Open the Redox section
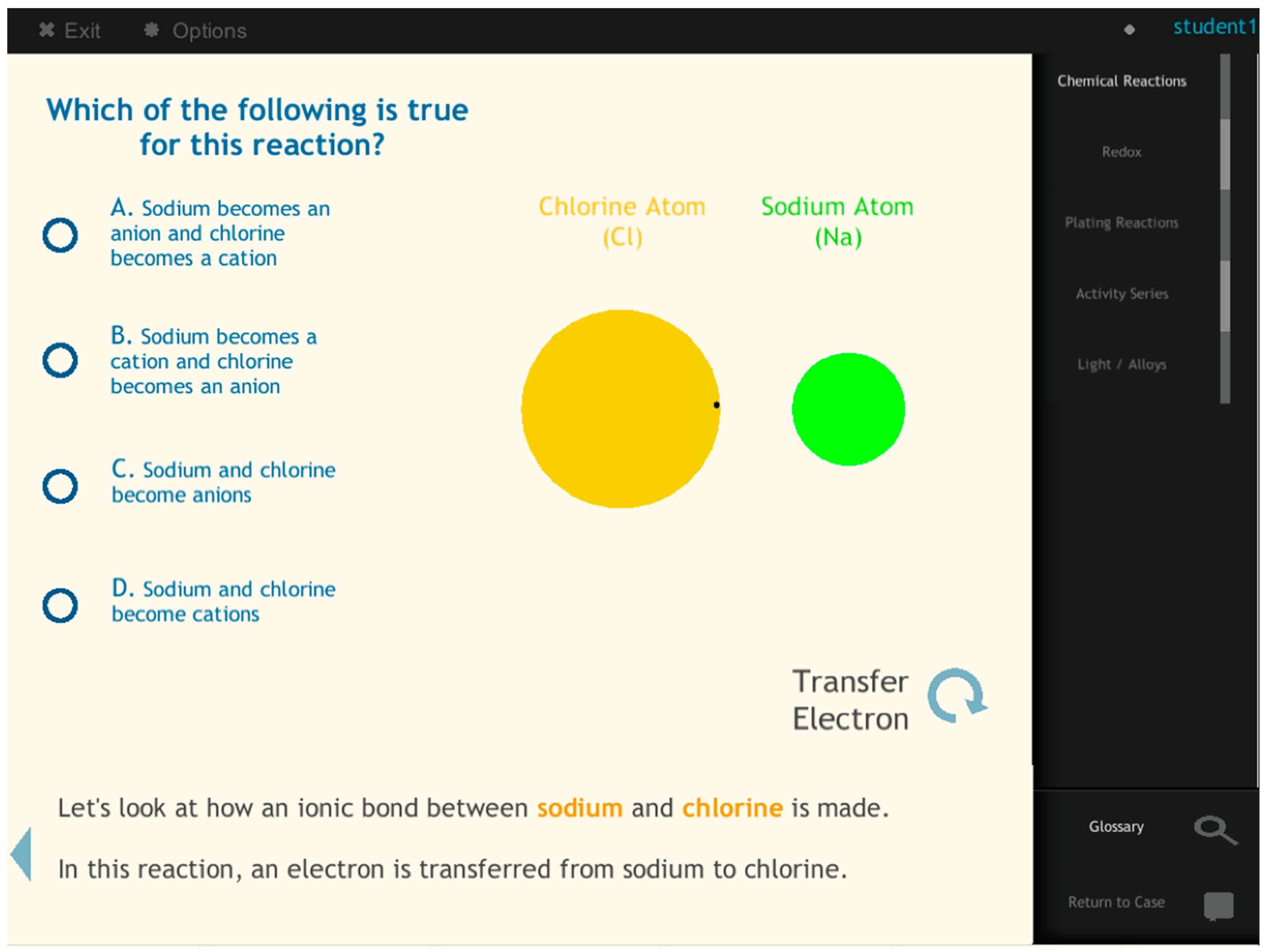Screen dimensions: 1265x952 click(x=1121, y=152)
